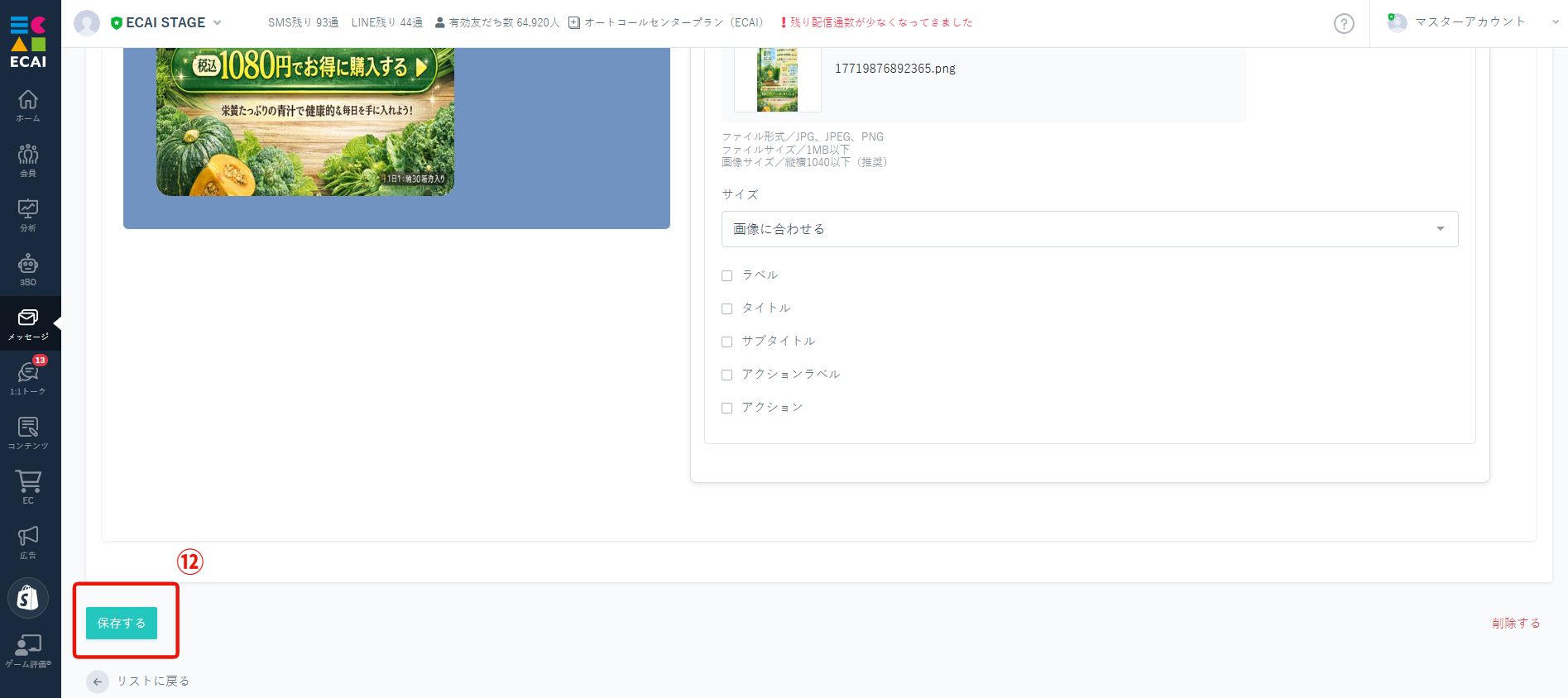Viewport: 1568px width, 698px height.
Task: Toggle the アクションラベル checkbox
Action: pos(727,375)
